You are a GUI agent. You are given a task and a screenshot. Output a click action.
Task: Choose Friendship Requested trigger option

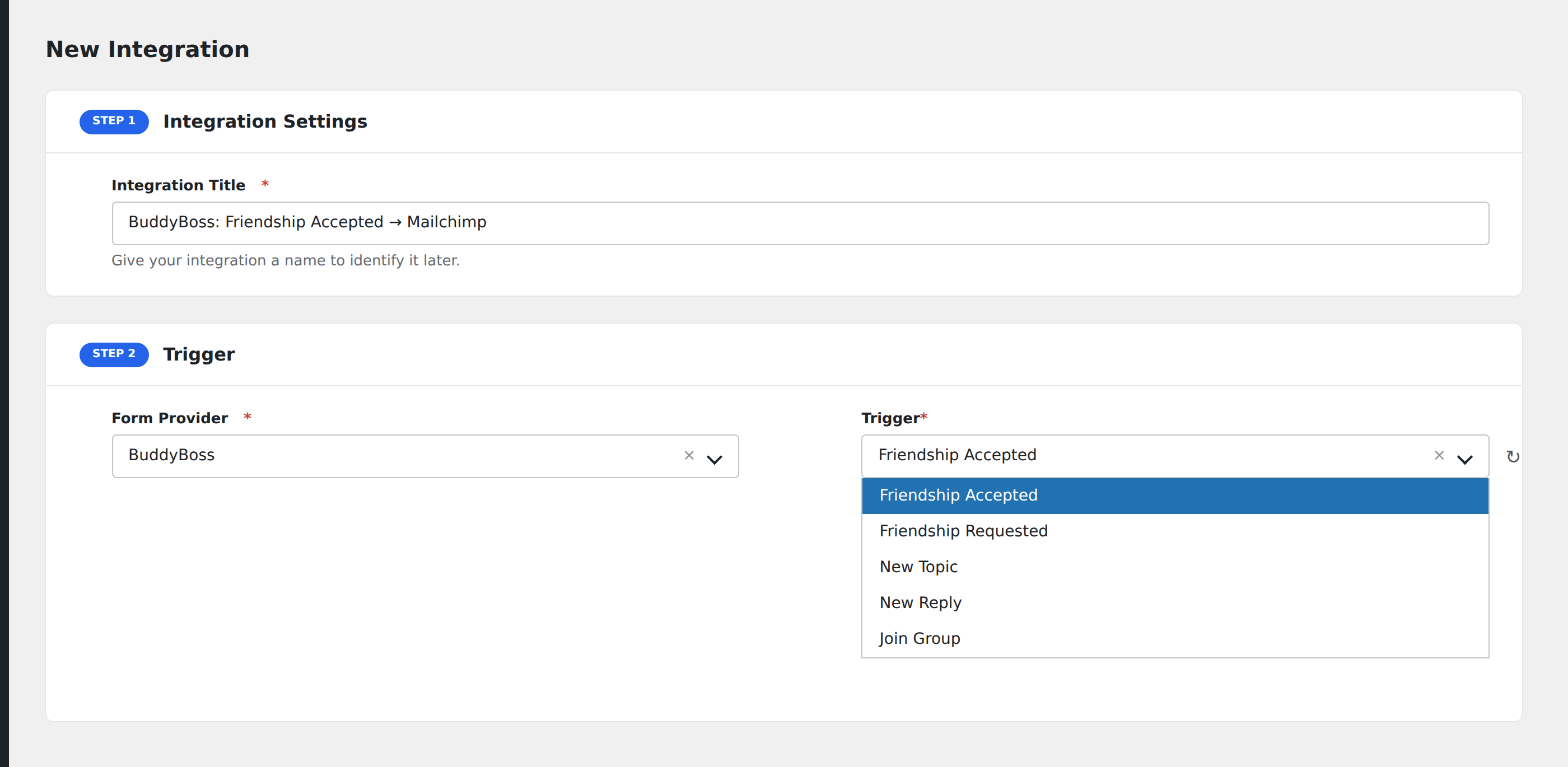(x=1175, y=531)
